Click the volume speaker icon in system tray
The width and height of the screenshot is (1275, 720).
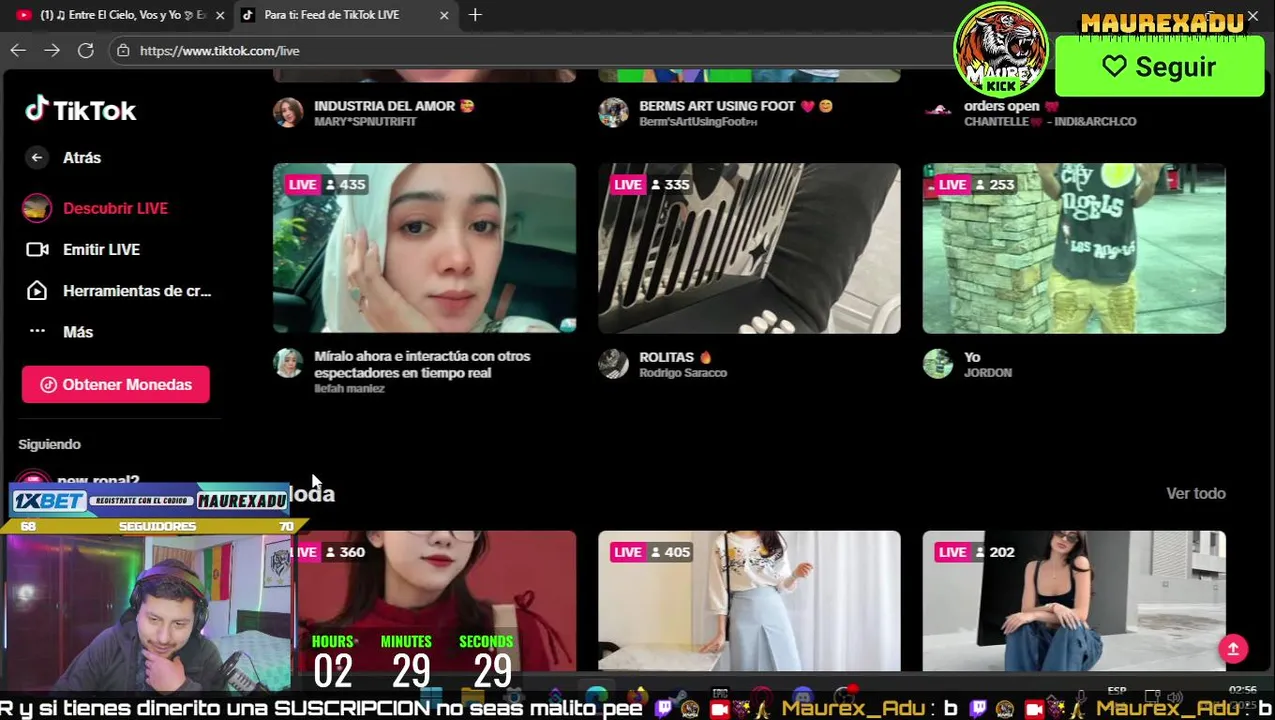pyautogui.click(x=1174, y=697)
